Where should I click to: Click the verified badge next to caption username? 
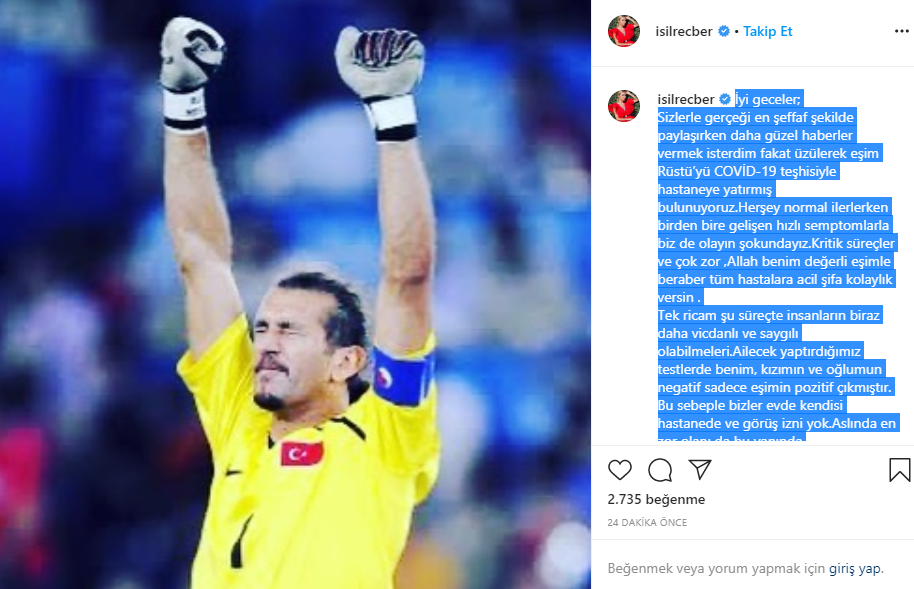tap(725, 100)
